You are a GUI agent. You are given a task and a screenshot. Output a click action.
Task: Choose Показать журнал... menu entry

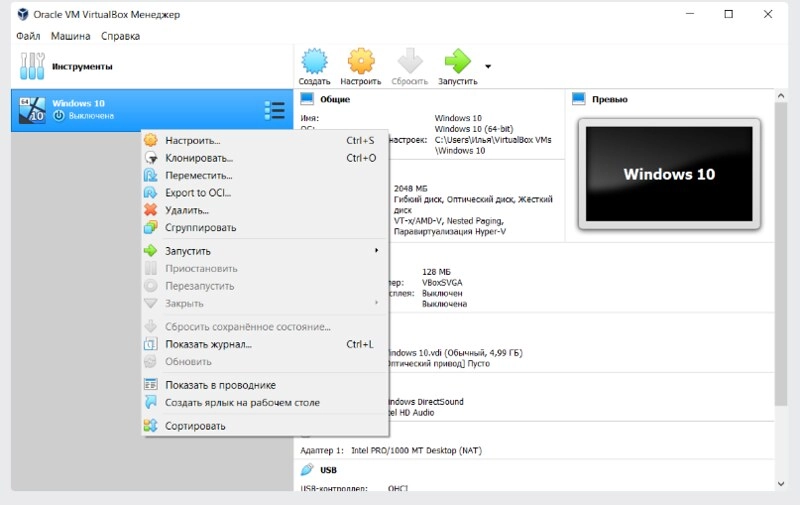coord(264,344)
